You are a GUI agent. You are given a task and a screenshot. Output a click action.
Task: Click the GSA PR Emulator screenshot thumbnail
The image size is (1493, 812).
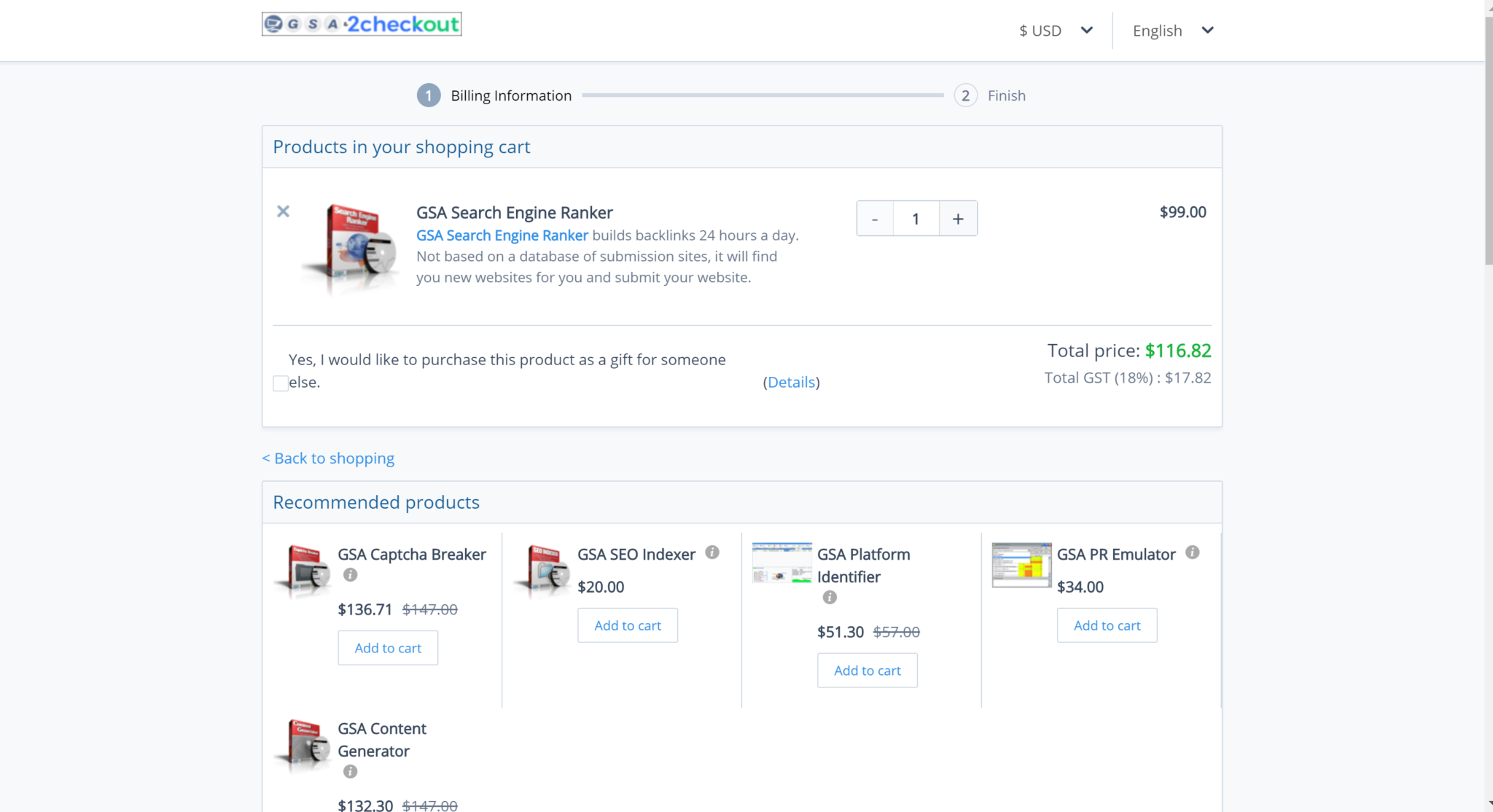pos(1022,564)
